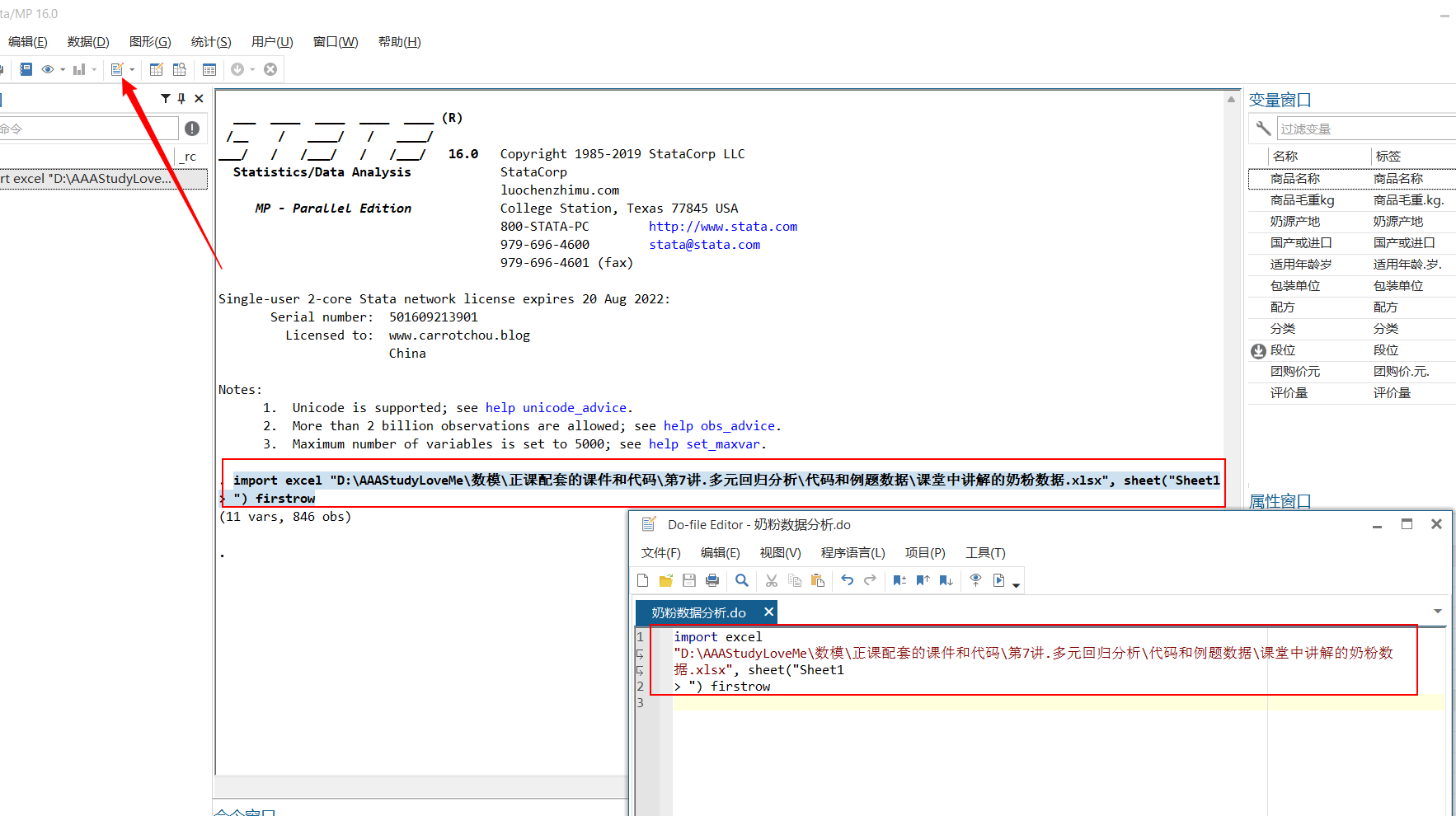Toggle the filter funnel in history panel
The width and height of the screenshot is (1456, 816).
(166, 98)
